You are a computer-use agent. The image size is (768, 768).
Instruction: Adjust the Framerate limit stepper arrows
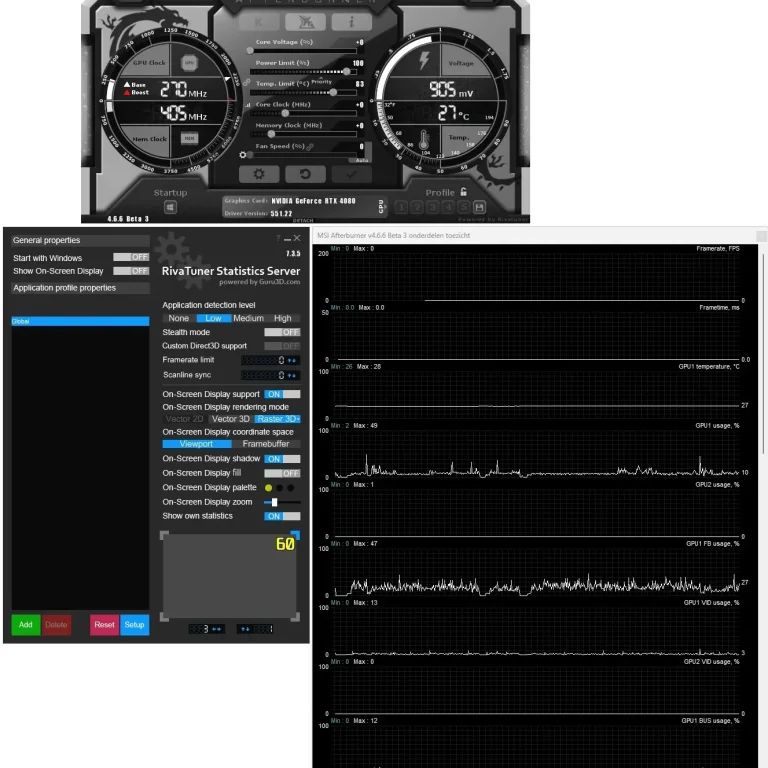[x=293, y=360]
